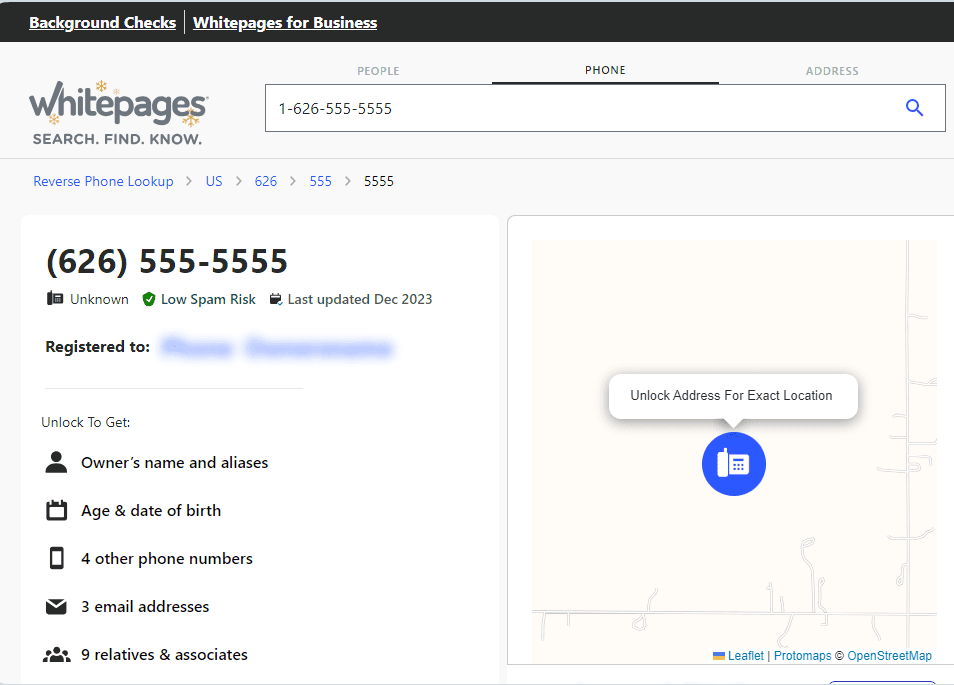Click the 626 area code breadcrumb
Screen dimensions: 954x685
coord(266,181)
